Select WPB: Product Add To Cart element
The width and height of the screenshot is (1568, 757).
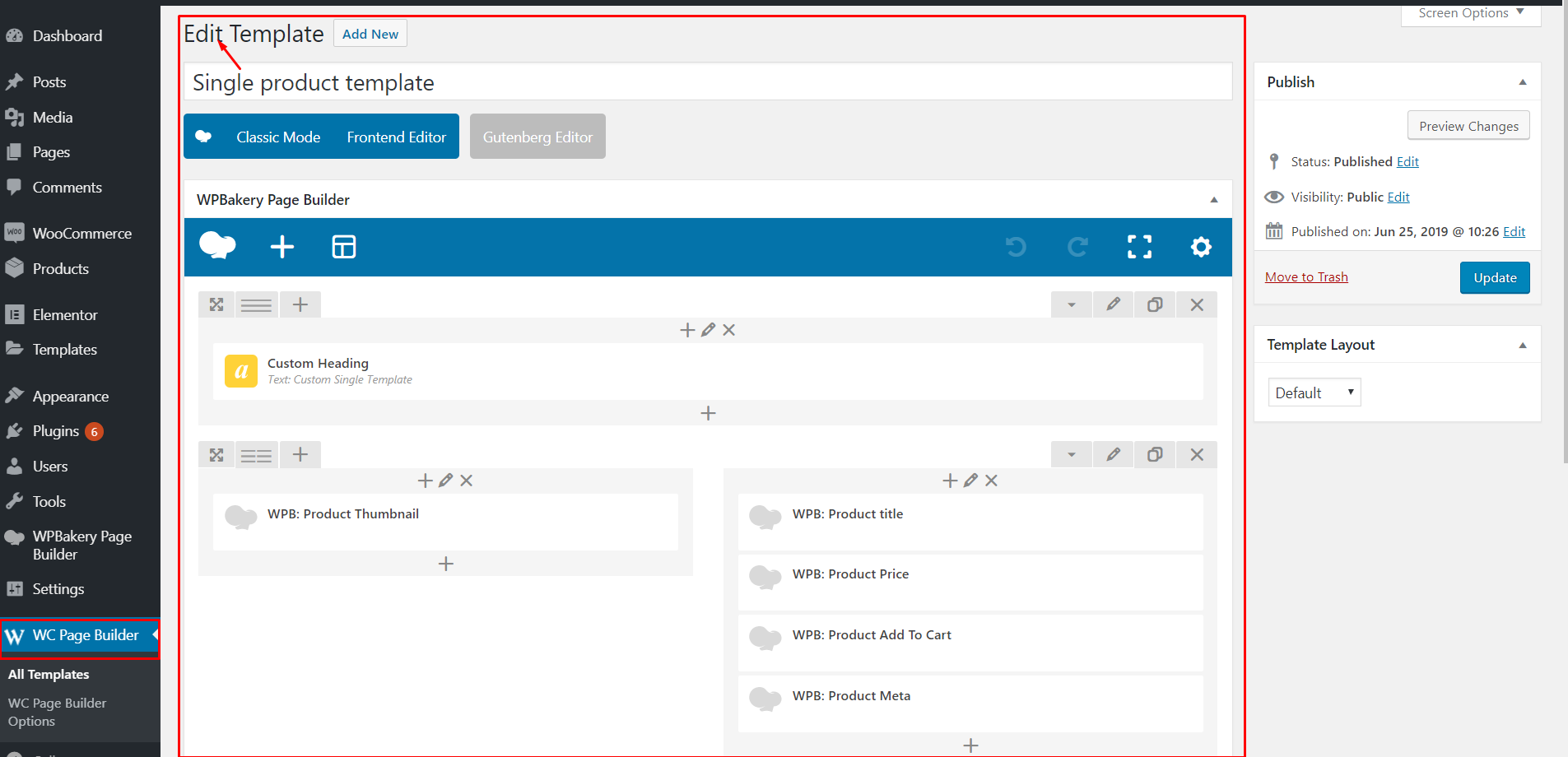[x=970, y=643]
